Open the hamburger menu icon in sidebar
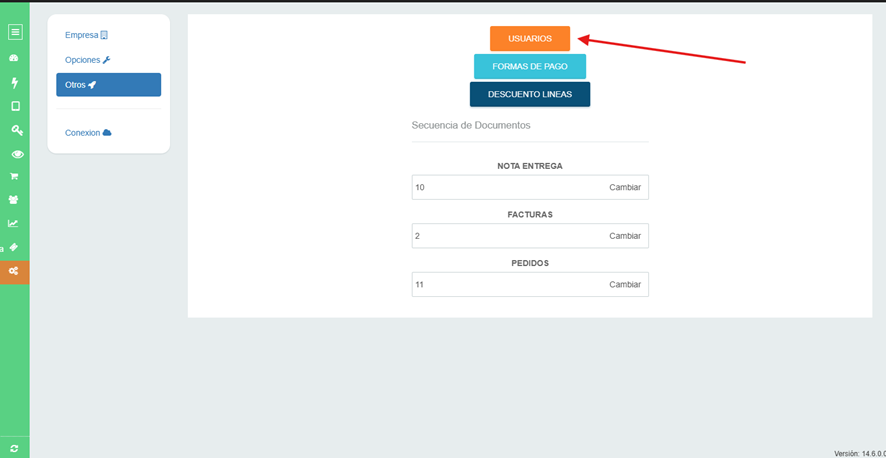The width and height of the screenshot is (886, 458). click(15, 32)
